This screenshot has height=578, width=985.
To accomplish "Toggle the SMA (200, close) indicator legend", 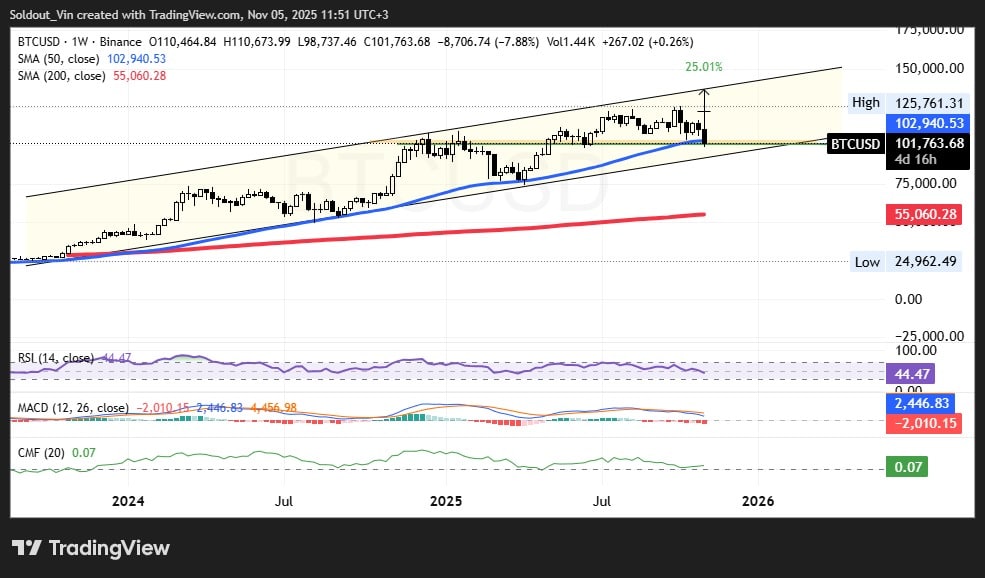I will tap(62, 76).
